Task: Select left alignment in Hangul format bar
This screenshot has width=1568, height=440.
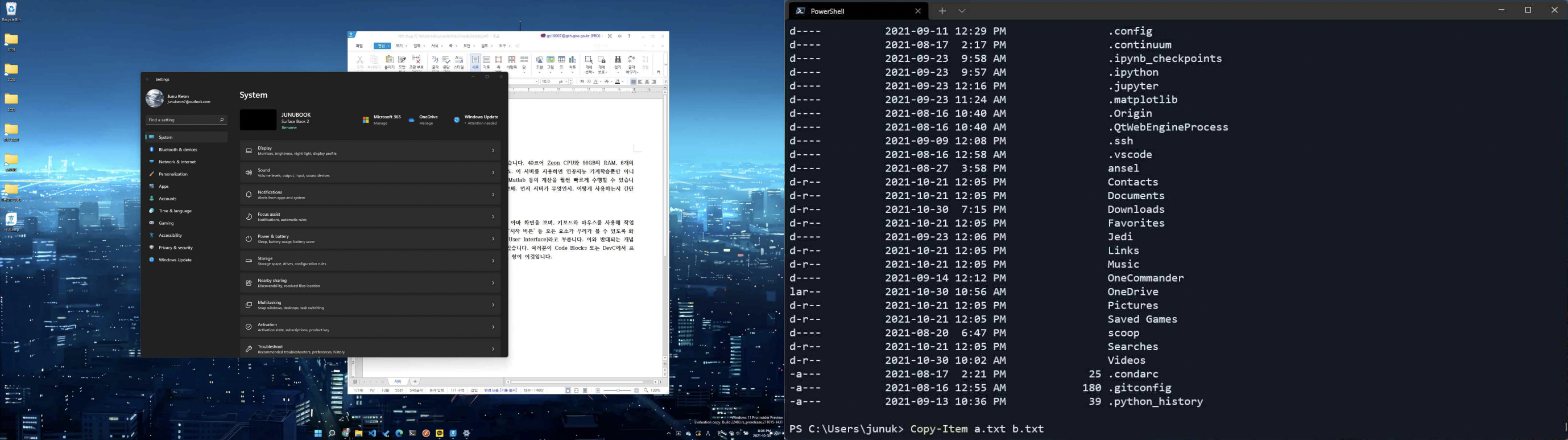Action: pos(640,81)
